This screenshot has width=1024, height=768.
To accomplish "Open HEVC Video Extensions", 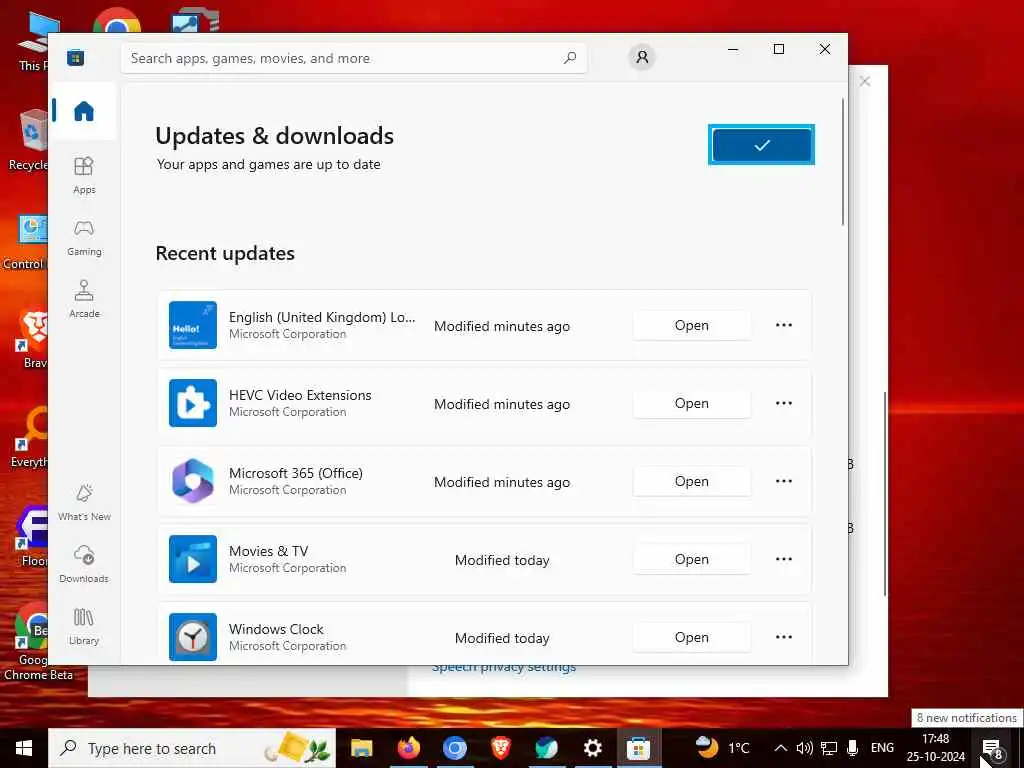I will [692, 403].
